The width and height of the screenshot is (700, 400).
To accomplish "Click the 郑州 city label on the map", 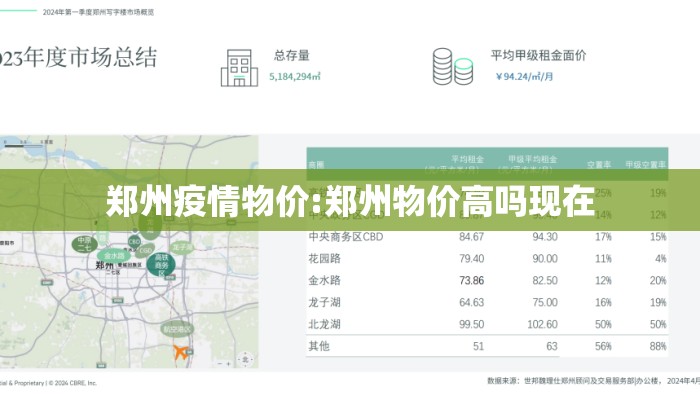I will click(x=104, y=266).
